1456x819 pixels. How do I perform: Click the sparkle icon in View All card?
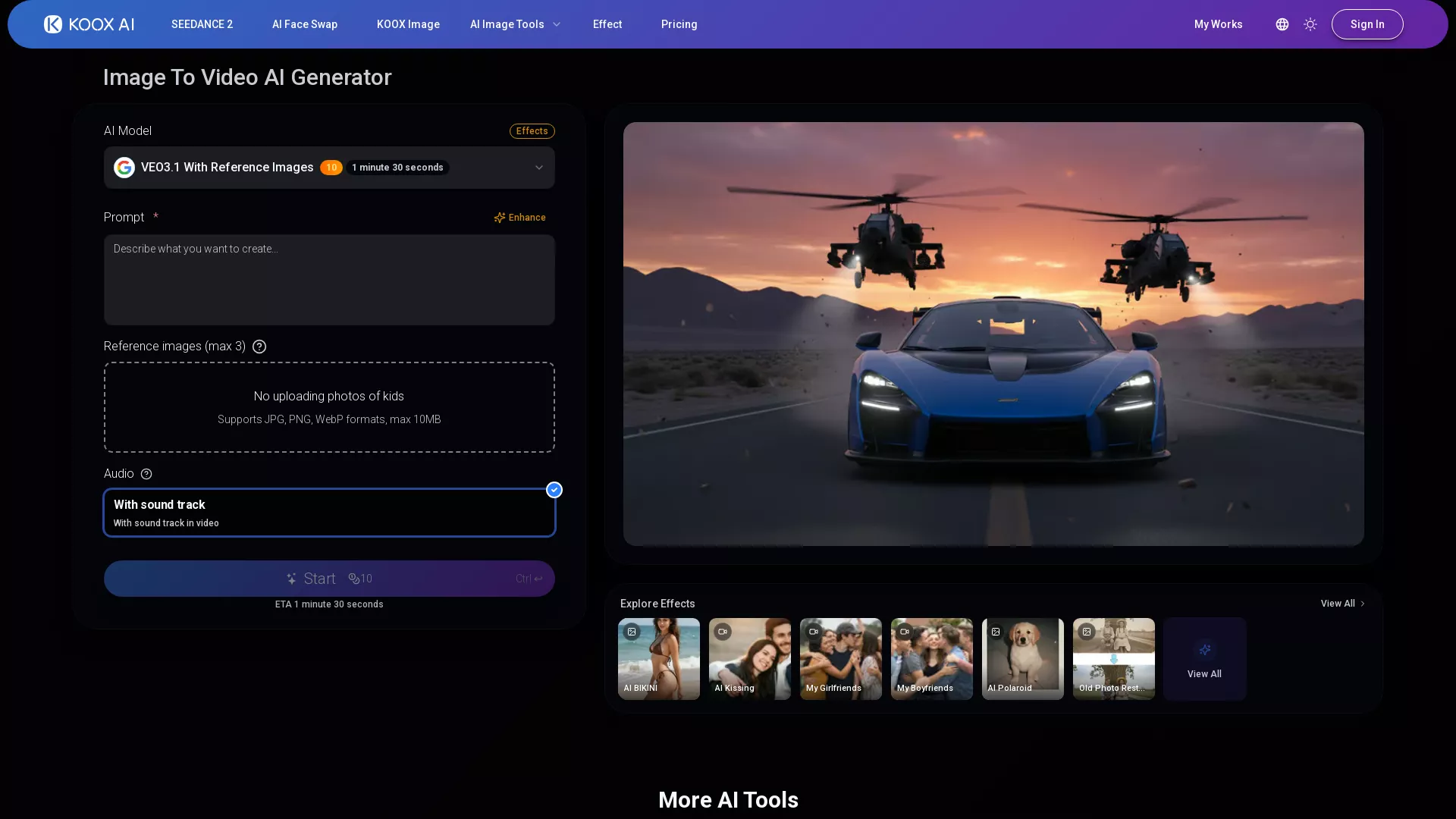pyautogui.click(x=1204, y=649)
